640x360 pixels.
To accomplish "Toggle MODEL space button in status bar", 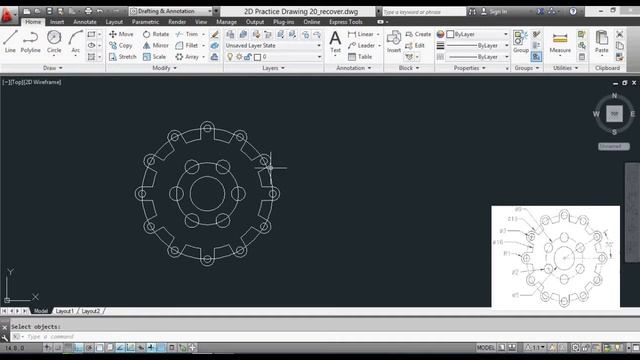I will point(486,348).
